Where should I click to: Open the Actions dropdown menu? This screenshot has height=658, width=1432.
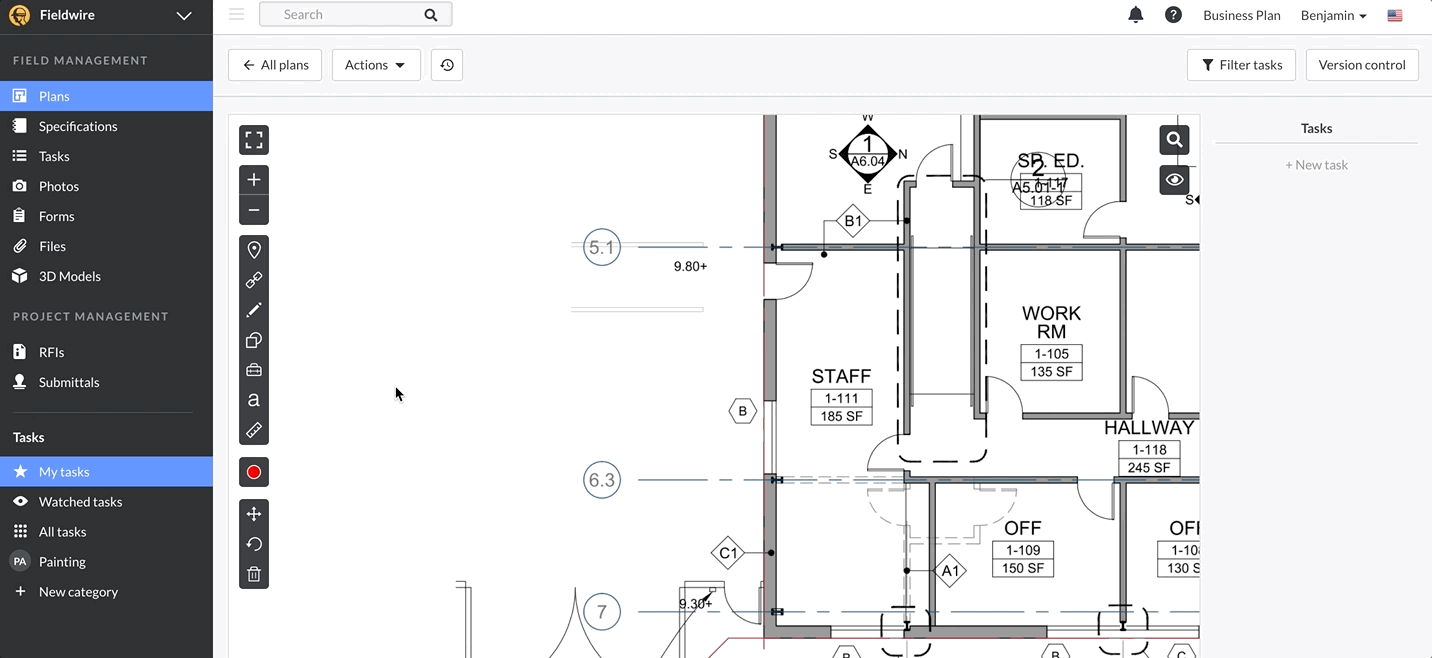point(376,65)
